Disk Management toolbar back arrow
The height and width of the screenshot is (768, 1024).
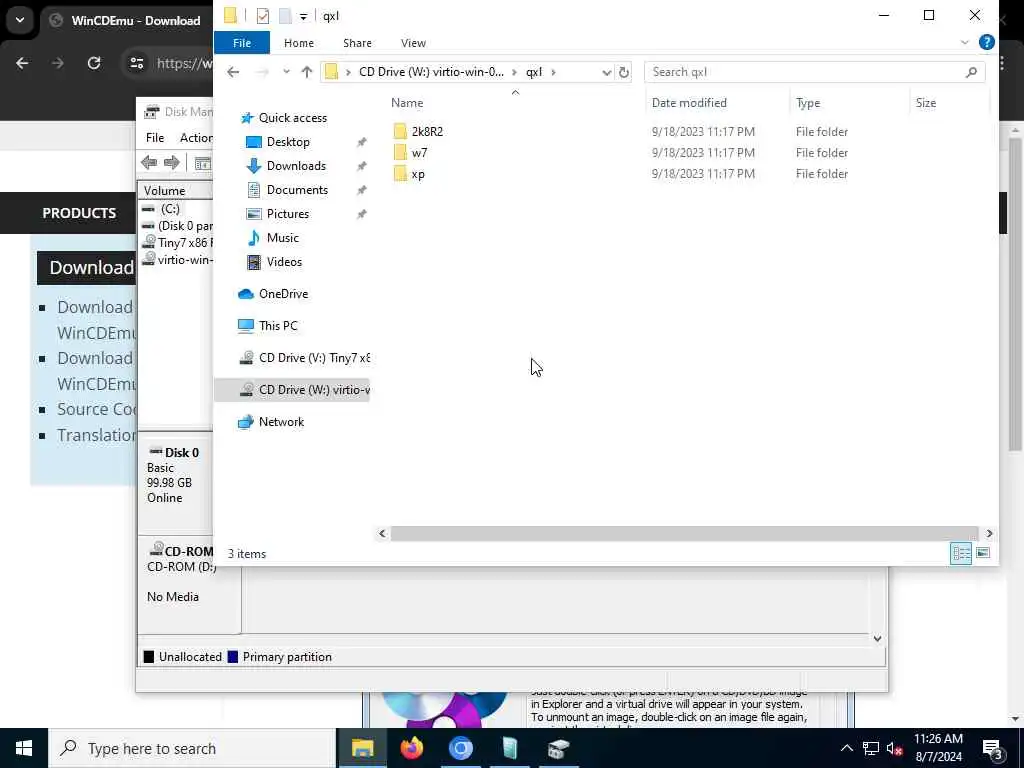coord(149,163)
